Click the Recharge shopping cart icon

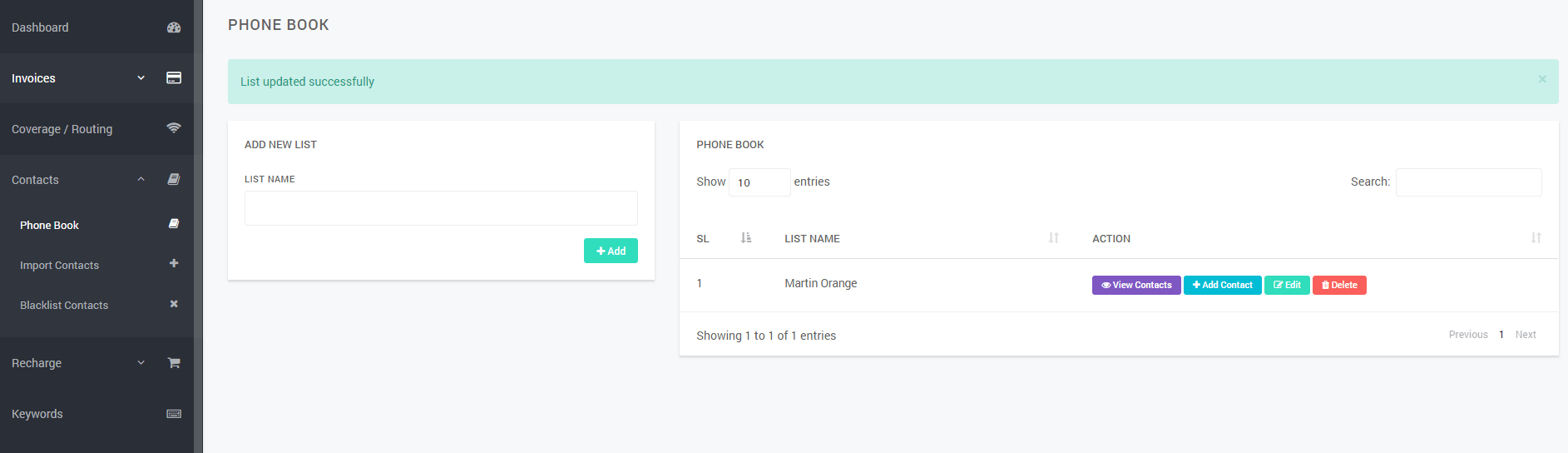(174, 363)
